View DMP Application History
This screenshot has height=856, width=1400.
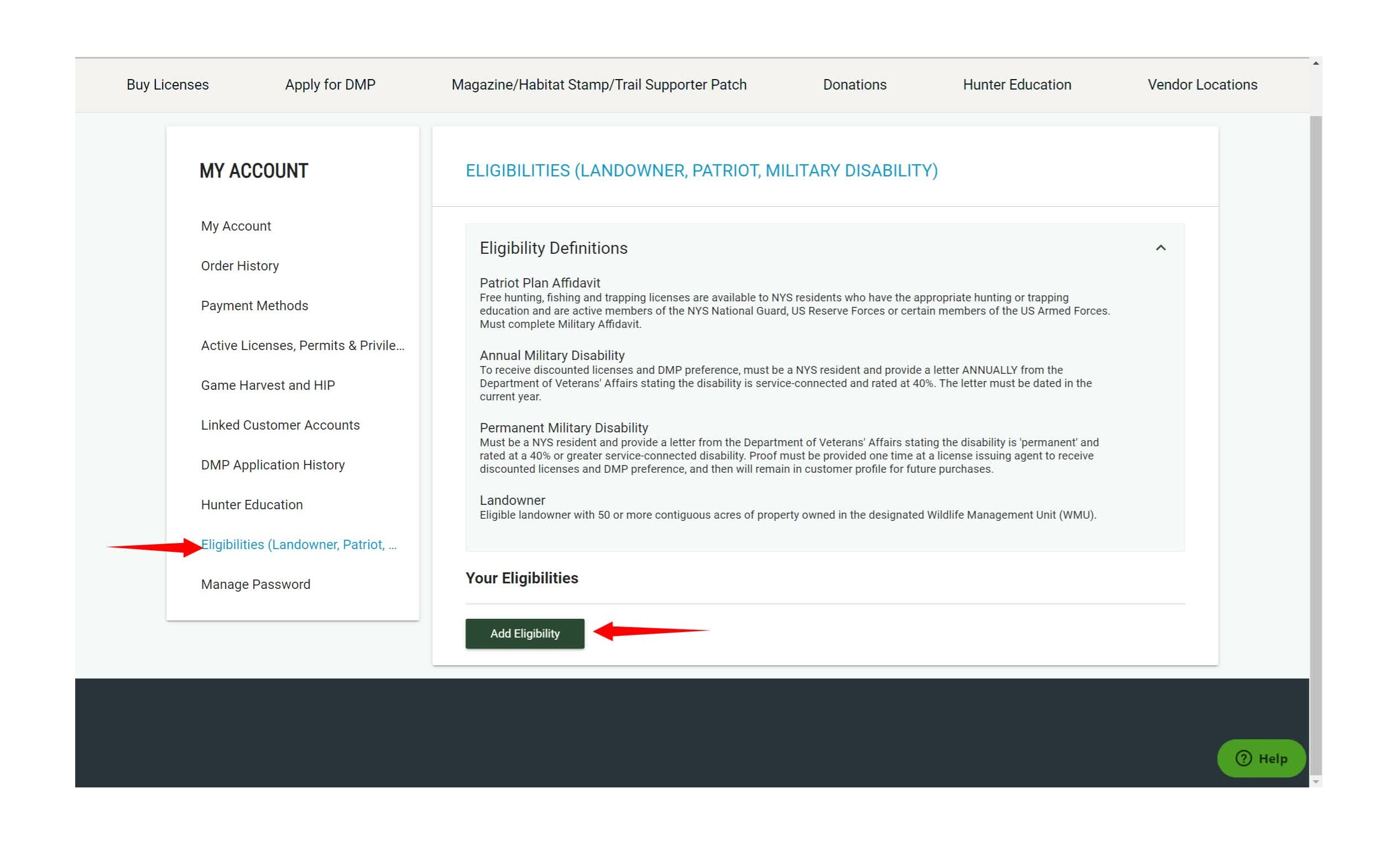pyautogui.click(x=273, y=465)
